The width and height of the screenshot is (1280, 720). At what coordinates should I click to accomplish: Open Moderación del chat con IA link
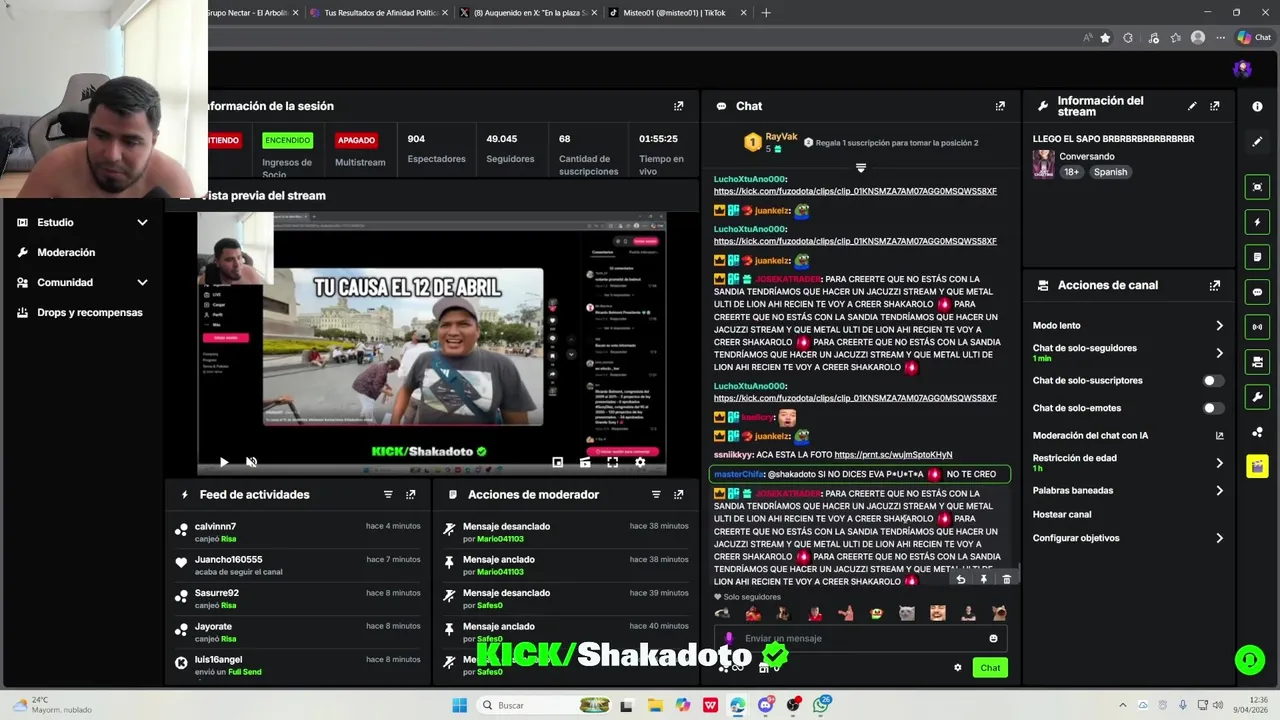[x=1128, y=436]
